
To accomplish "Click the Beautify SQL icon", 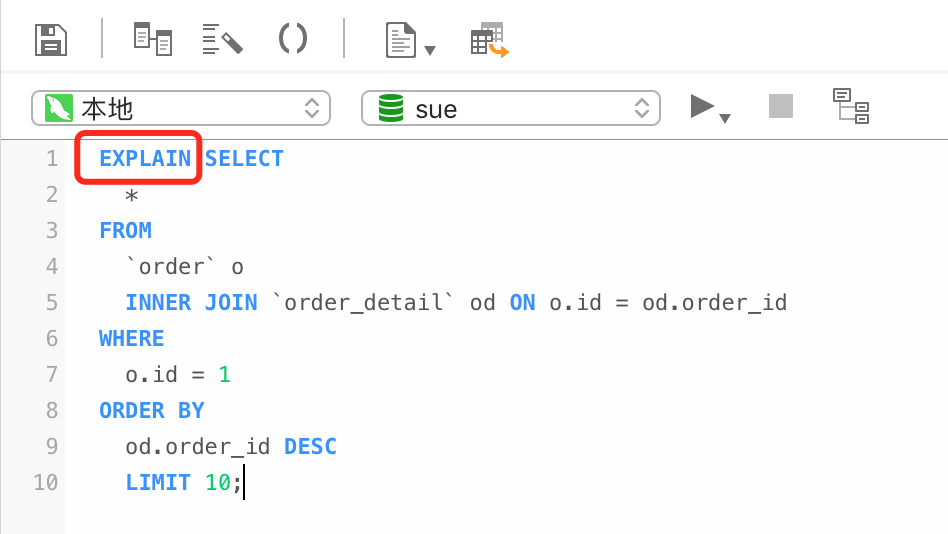I will coord(222,39).
